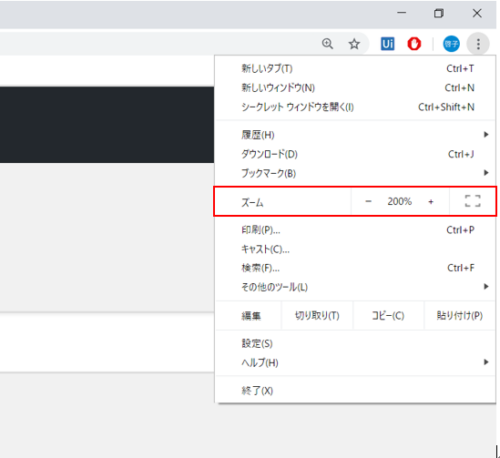Screen dimensions: 500x458
Task: Bookmark this page with the star icon
Action: tap(354, 44)
